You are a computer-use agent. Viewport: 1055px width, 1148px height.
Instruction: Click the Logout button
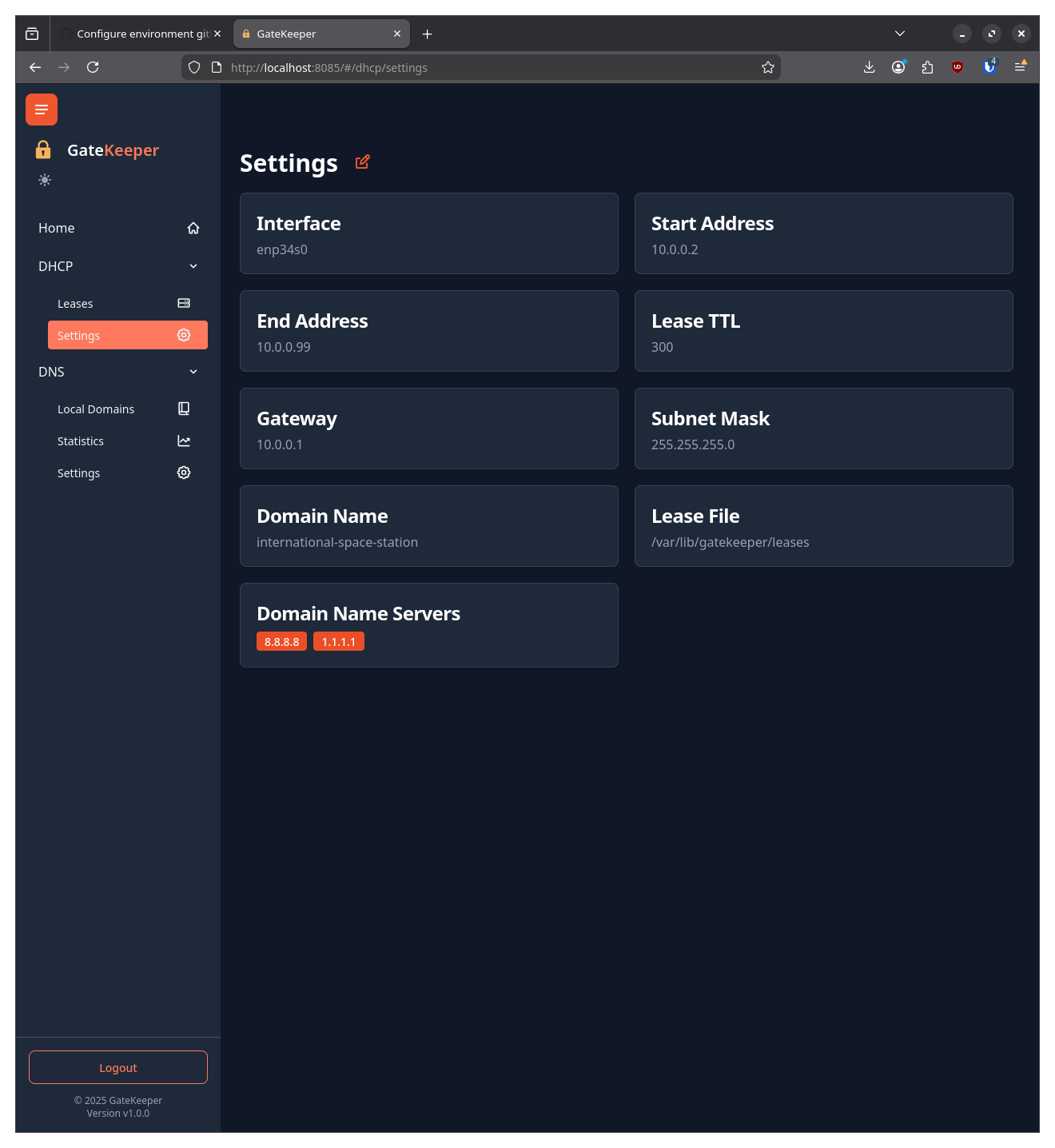[x=117, y=1066]
